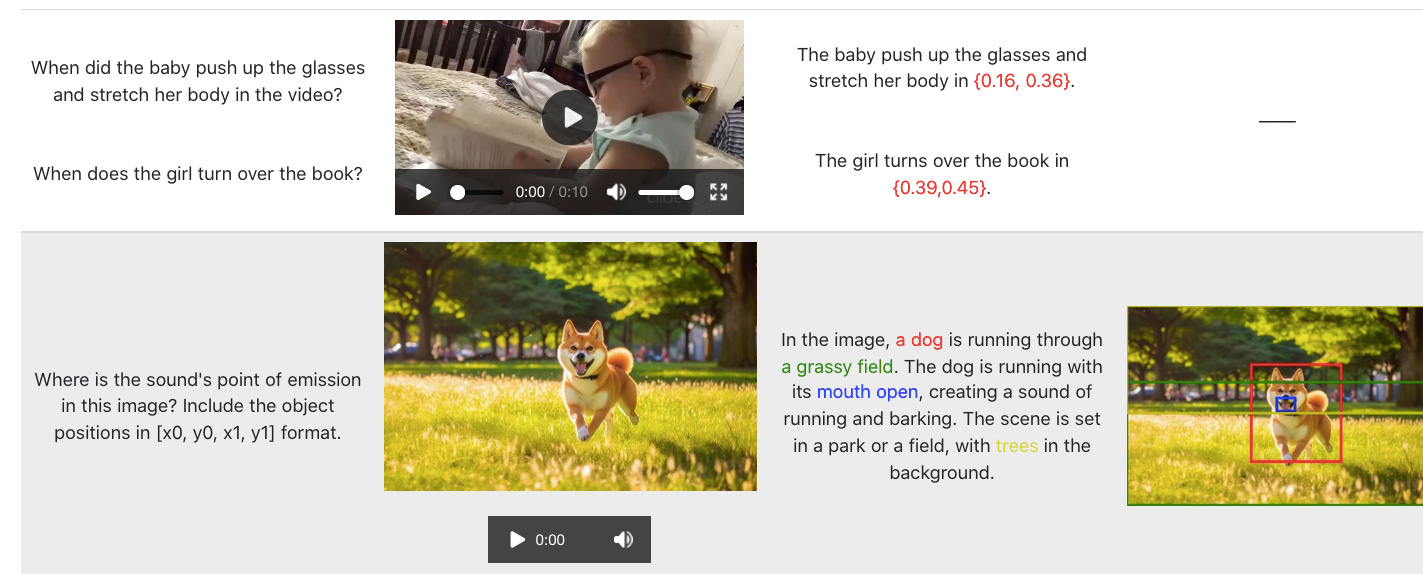The height and width of the screenshot is (574, 1423).
Task: Click the red "a dog" highlighted text
Action: 919,340
